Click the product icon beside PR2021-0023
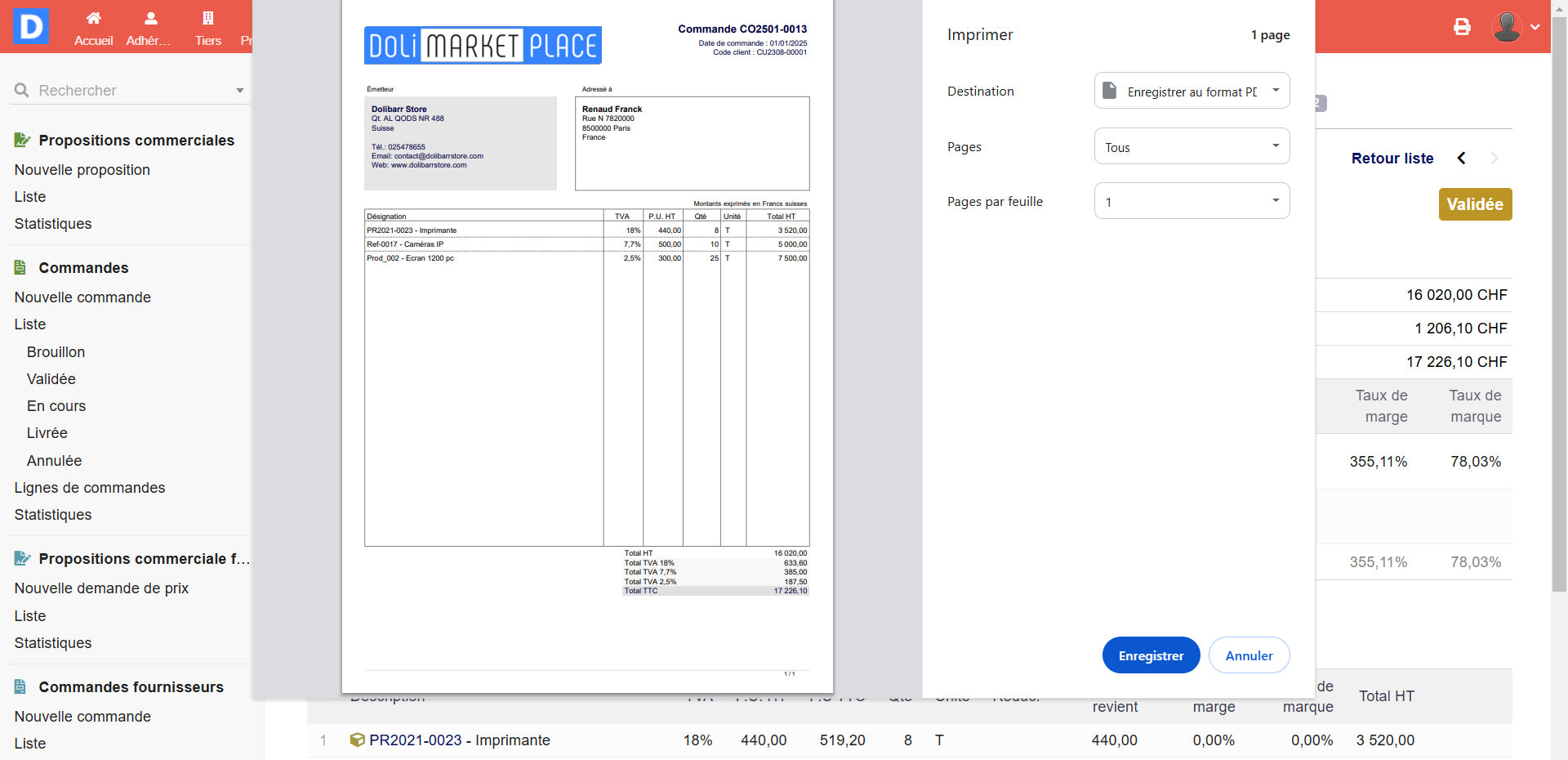The width and height of the screenshot is (1568, 760). pos(357,740)
